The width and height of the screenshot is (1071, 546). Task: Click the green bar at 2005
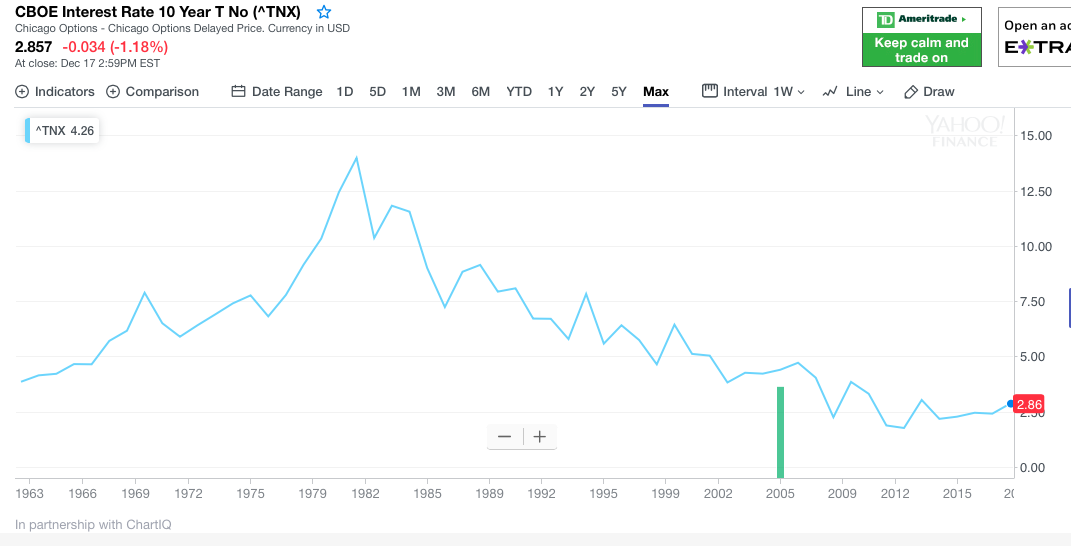[780, 432]
